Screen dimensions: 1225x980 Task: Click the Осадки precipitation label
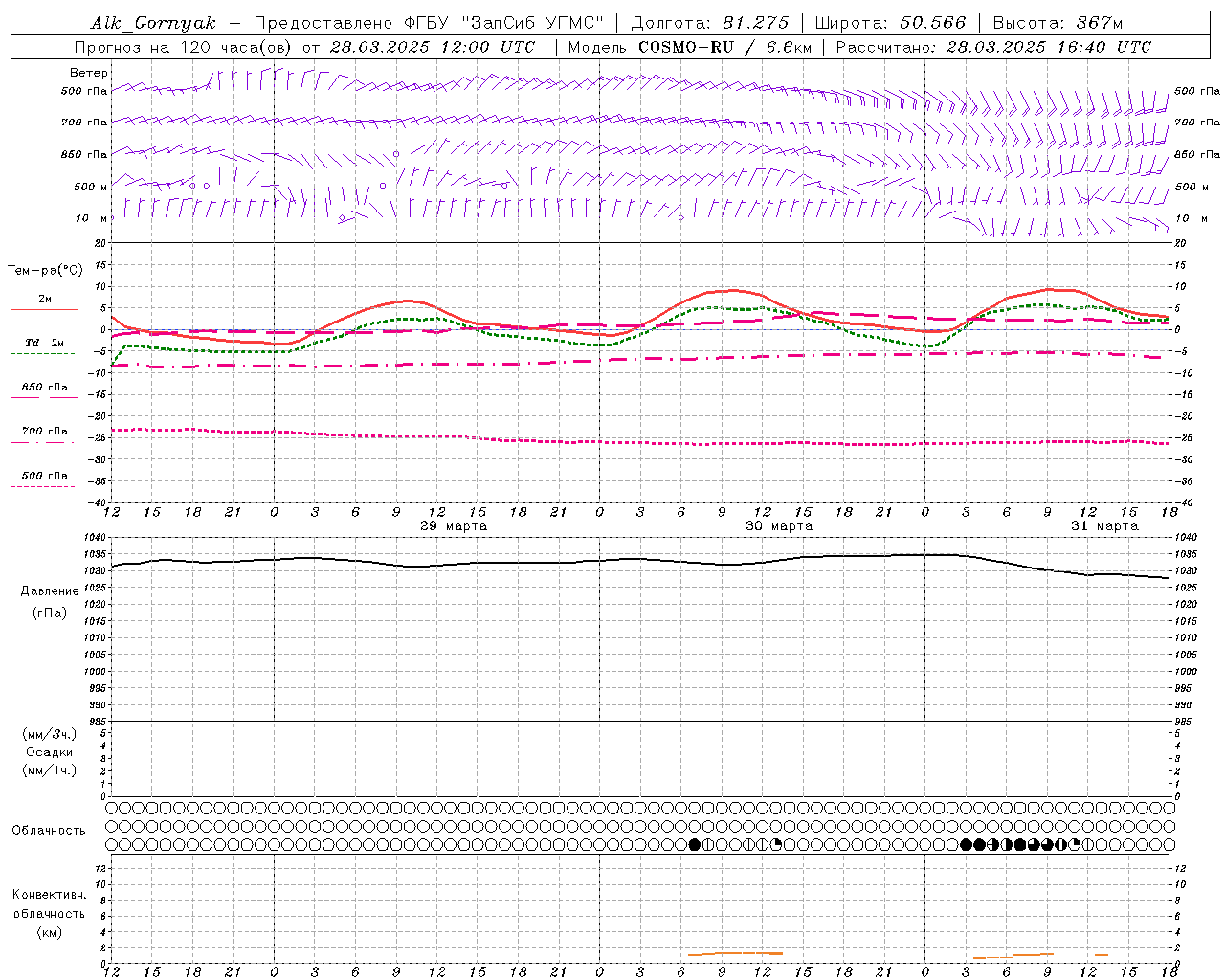[50, 752]
